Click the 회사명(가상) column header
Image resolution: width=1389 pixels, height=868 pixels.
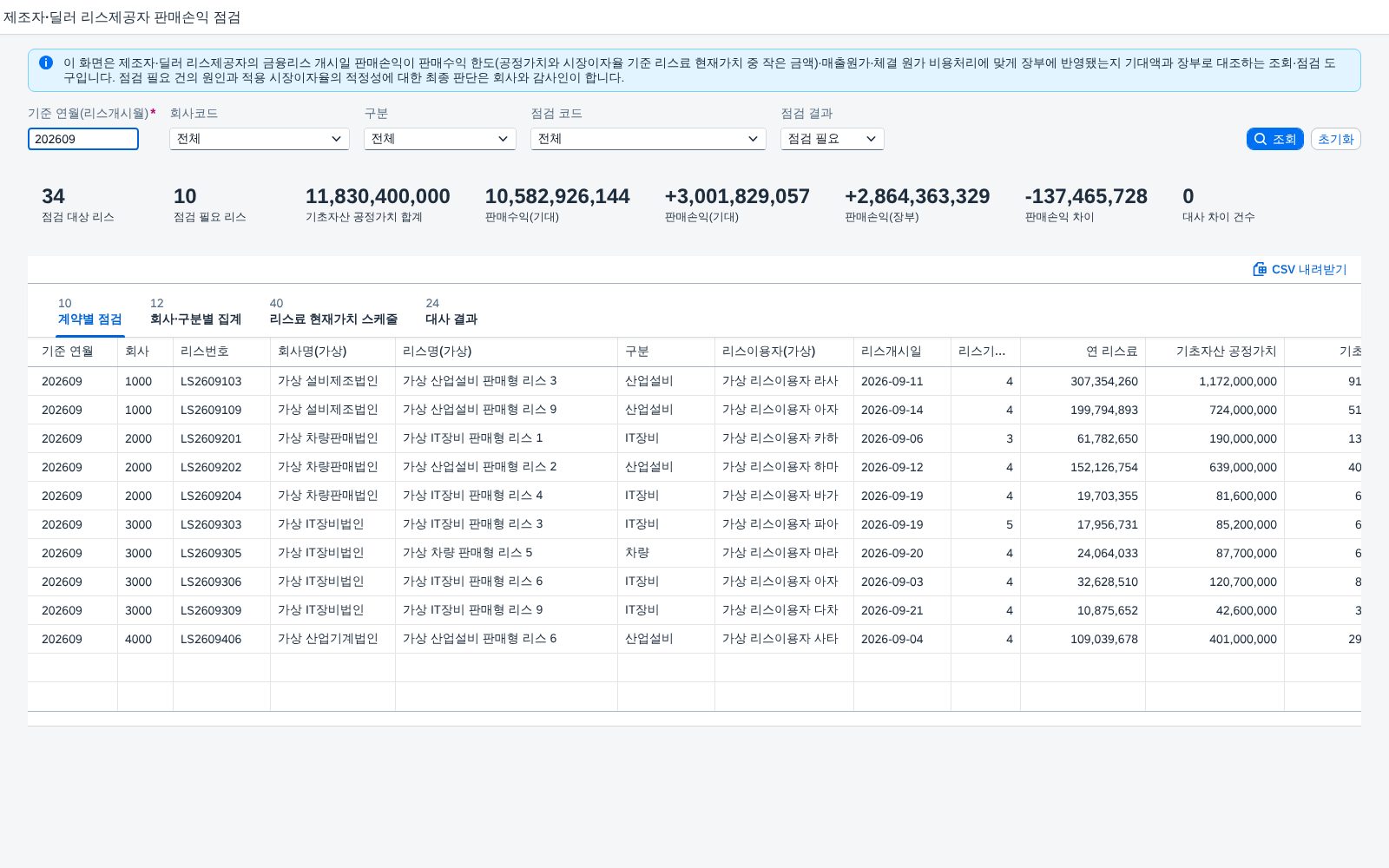pos(332,352)
